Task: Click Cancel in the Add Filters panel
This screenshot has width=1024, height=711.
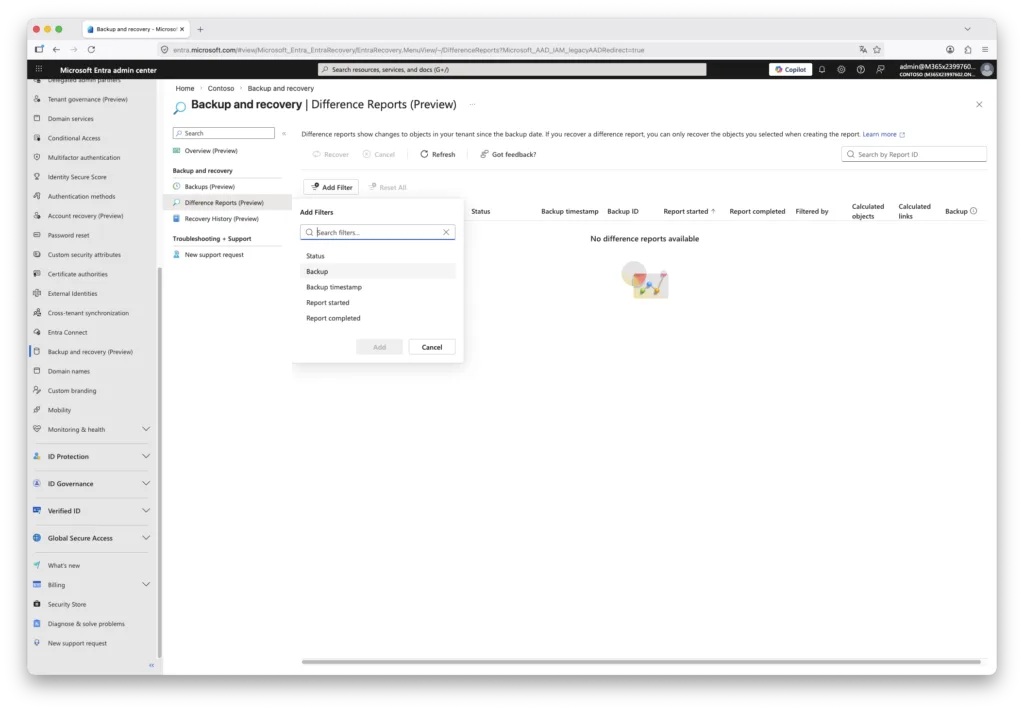Action: tap(432, 347)
